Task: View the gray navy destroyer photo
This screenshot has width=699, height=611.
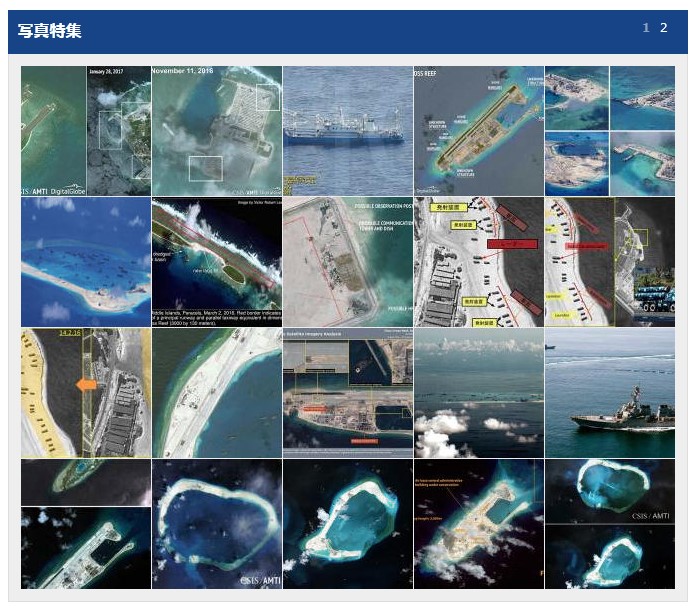Action: (609, 392)
